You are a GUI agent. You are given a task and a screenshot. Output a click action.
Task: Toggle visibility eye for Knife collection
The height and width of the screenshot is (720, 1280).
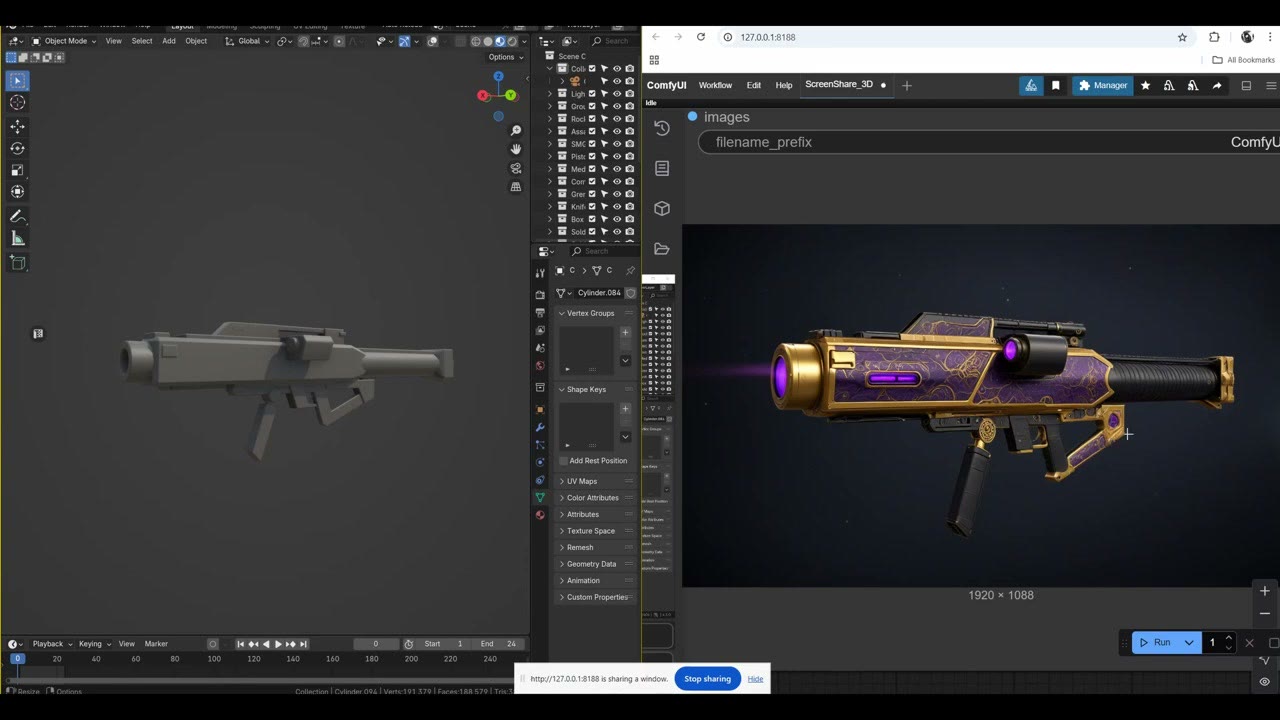point(617,206)
